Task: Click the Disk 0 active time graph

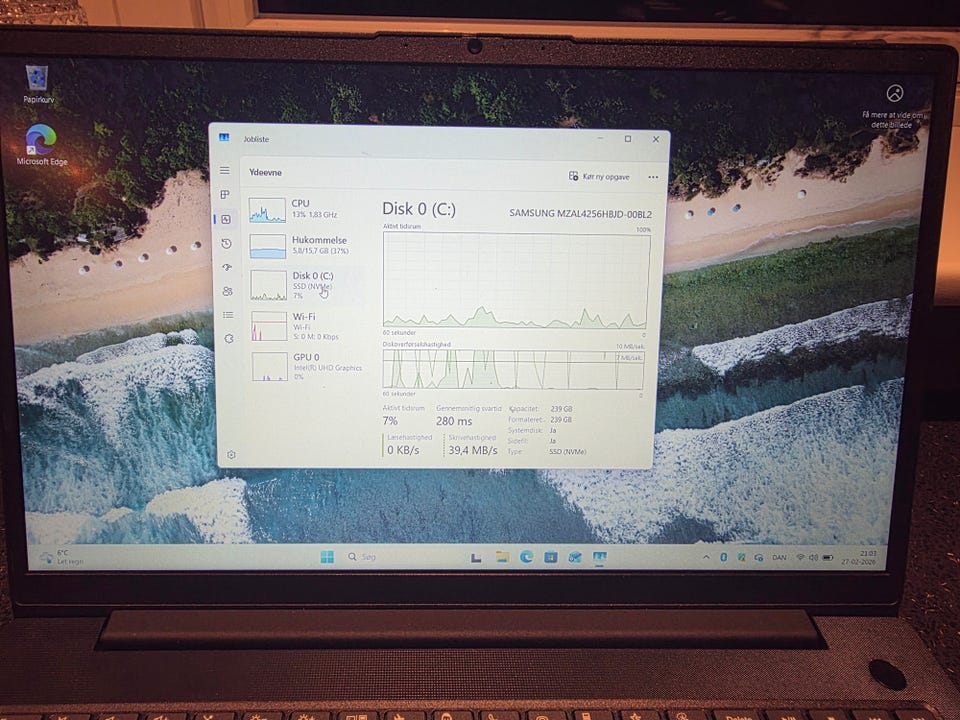Action: [517, 280]
